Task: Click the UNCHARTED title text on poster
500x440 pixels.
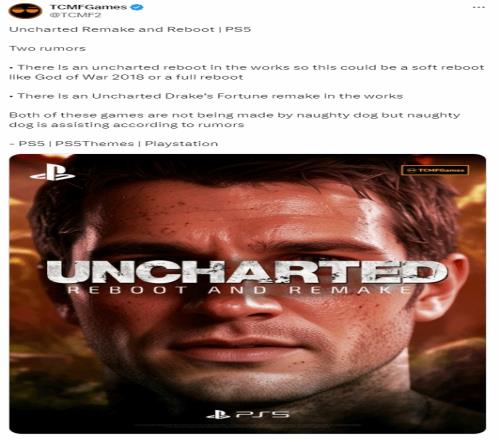Action: 247,272
